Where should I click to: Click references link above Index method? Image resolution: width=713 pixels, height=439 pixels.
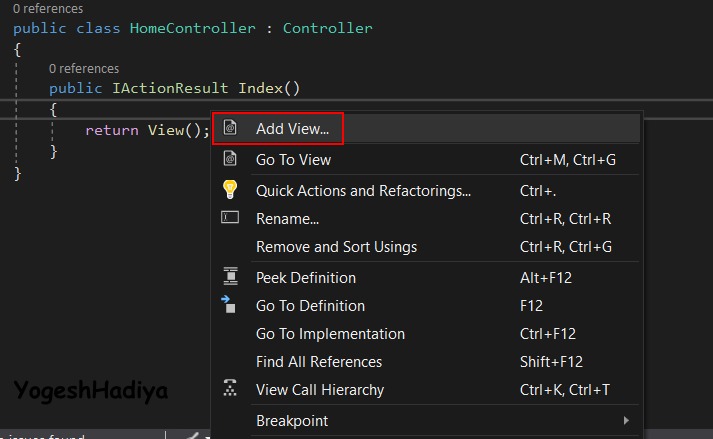pyautogui.click(x=83, y=68)
